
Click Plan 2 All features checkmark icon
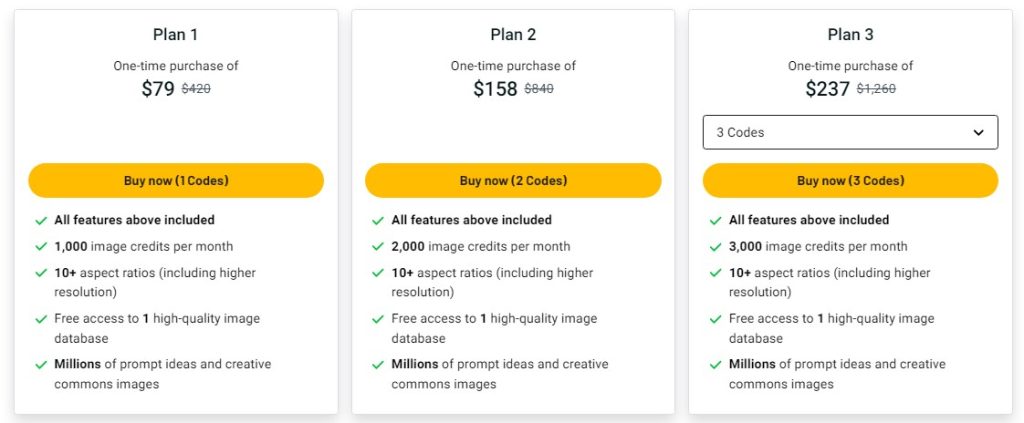coord(378,220)
